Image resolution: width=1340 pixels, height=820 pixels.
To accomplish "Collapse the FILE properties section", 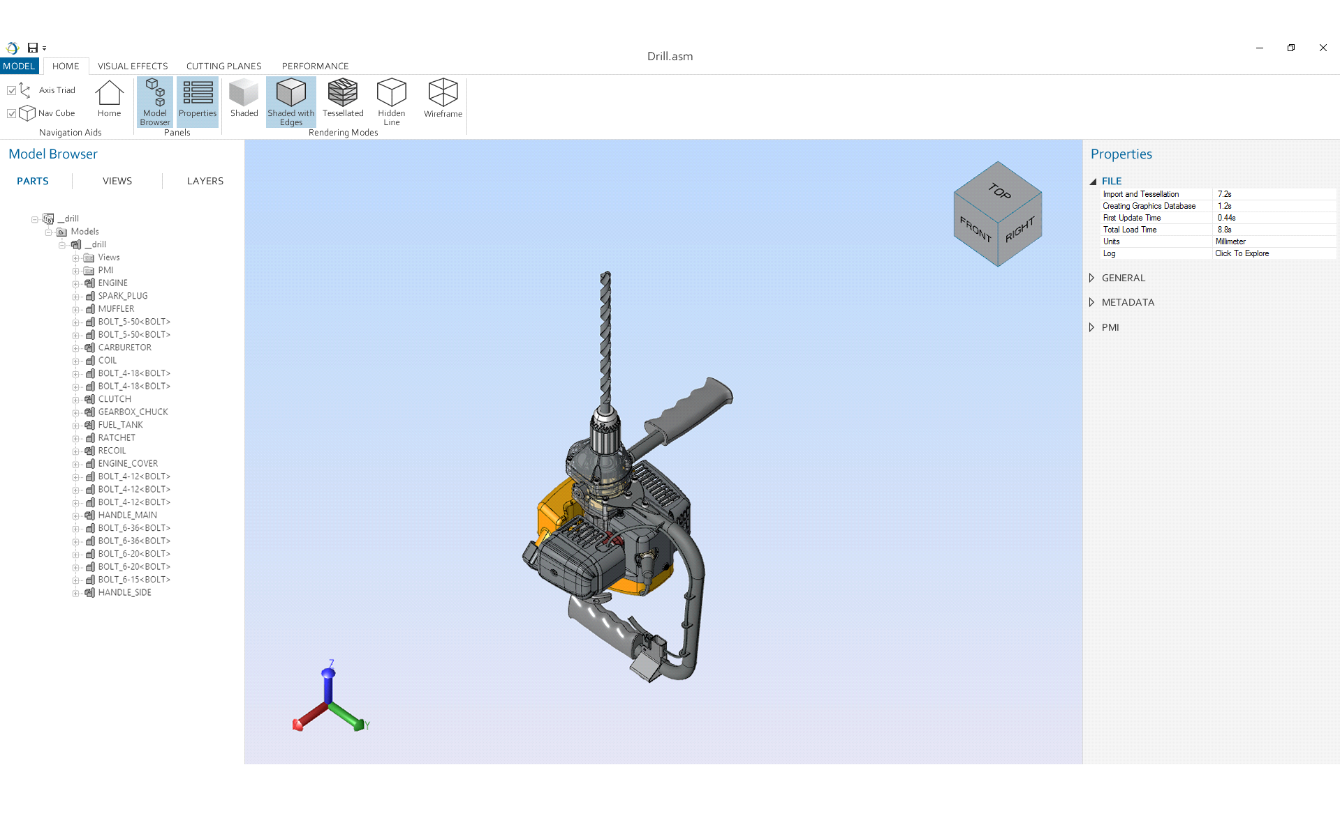I will click(1092, 181).
